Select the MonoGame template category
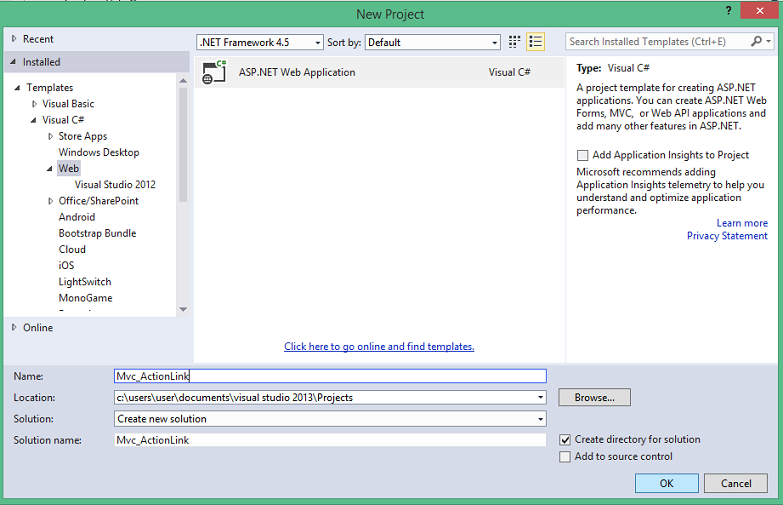Viewport: 783px width, 505px height. (x=85, y=298)
